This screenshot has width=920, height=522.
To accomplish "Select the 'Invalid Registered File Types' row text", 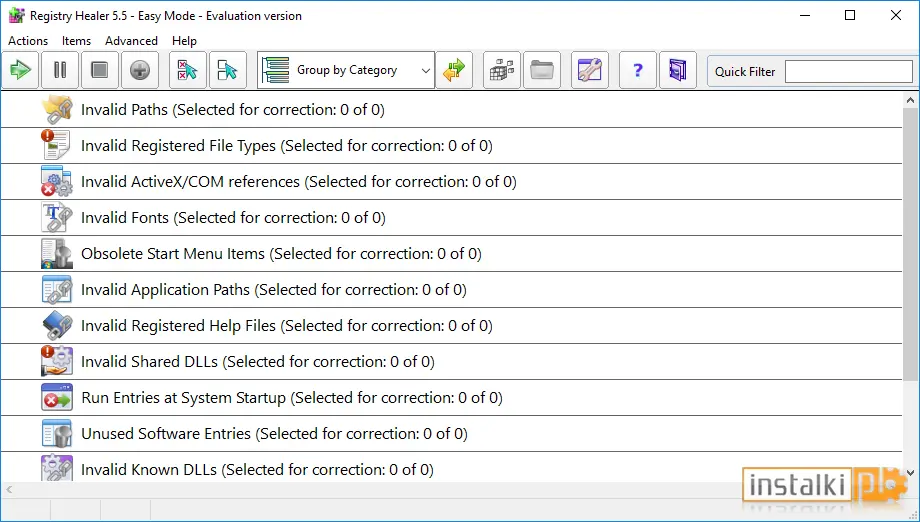I will 287,145.
